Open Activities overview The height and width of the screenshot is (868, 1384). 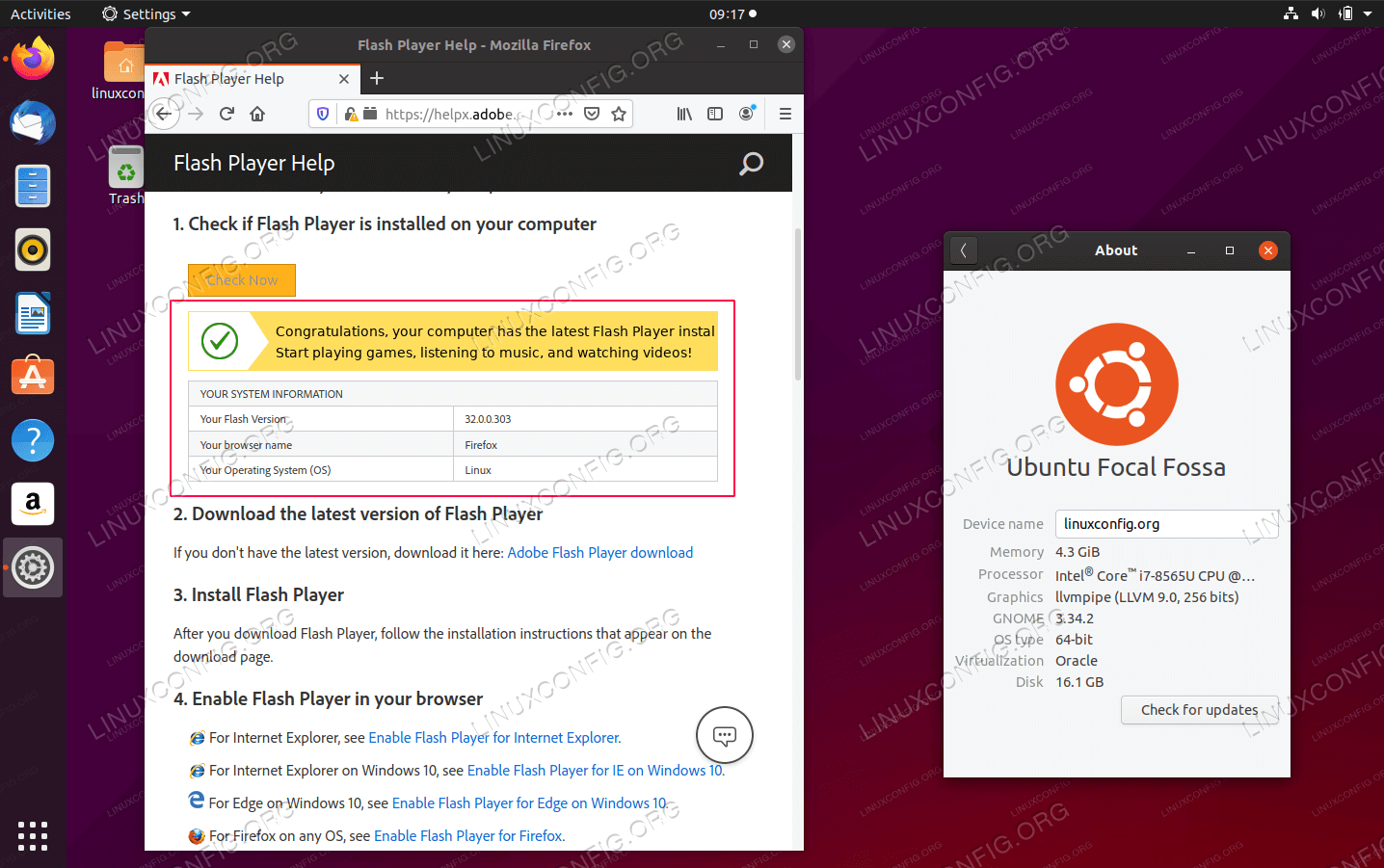pos(40,13)
